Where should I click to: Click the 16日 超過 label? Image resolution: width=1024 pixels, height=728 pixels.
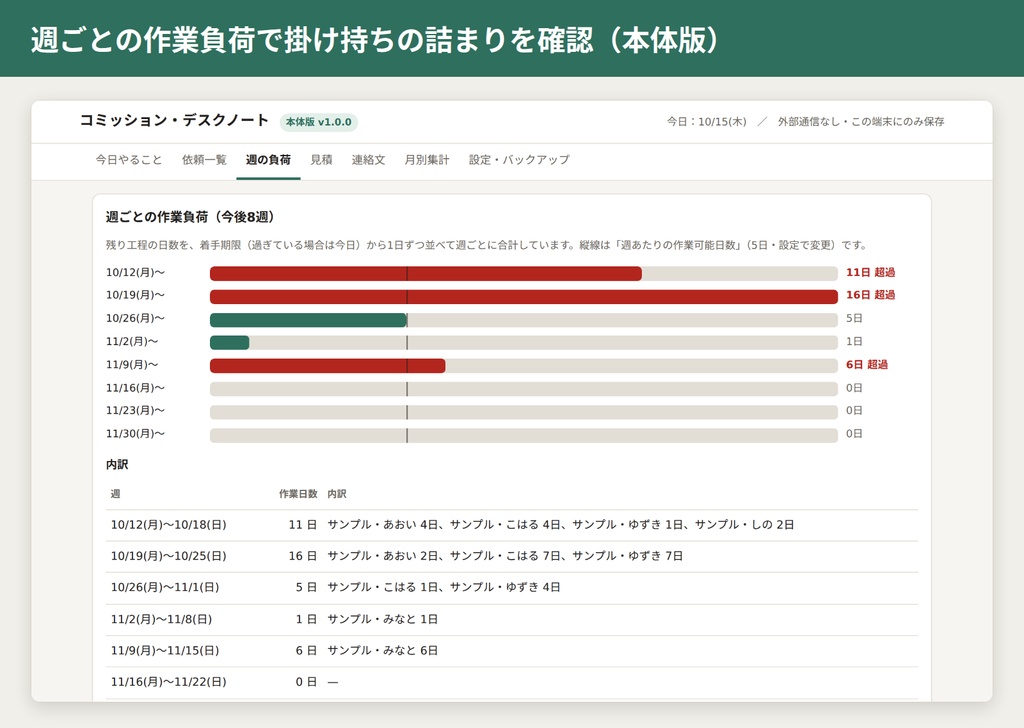click(871, 295)
